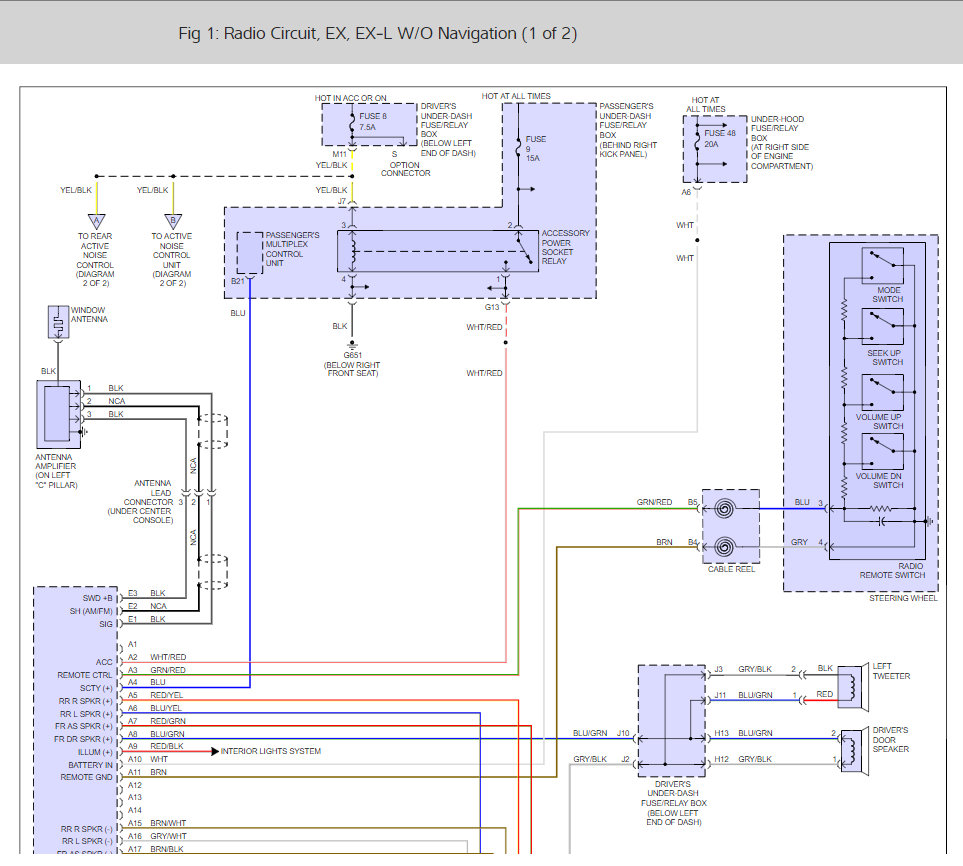Click the G651 ground symbol

(352, 345)
